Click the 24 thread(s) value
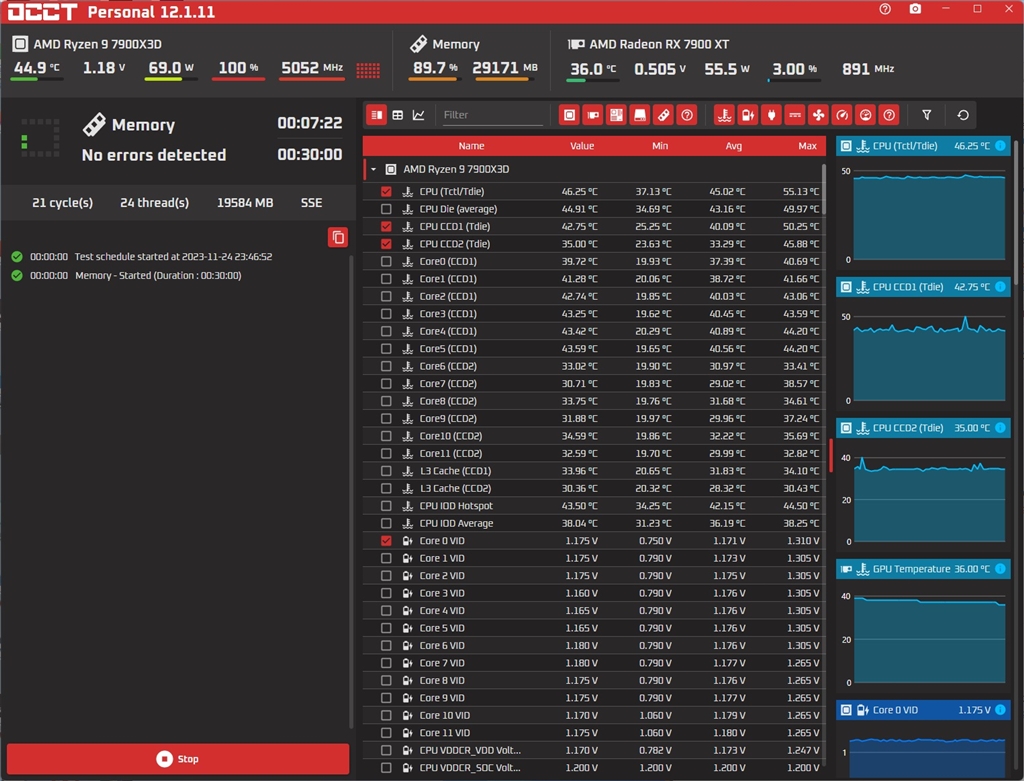The height and width of the screenshot is (781, 1024). [155, 202]
